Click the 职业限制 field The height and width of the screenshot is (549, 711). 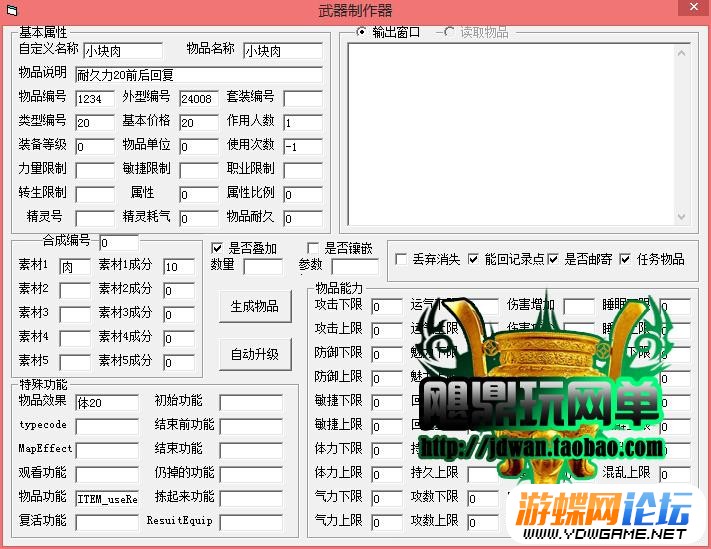coord(303,171)
